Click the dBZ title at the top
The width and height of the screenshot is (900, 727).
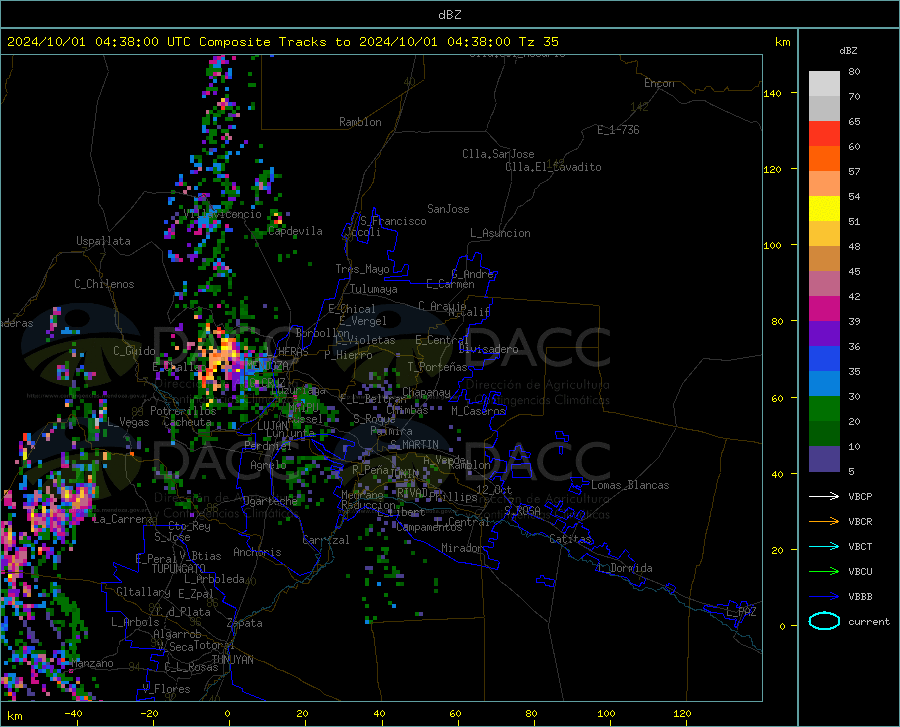[x=449, y=15]
